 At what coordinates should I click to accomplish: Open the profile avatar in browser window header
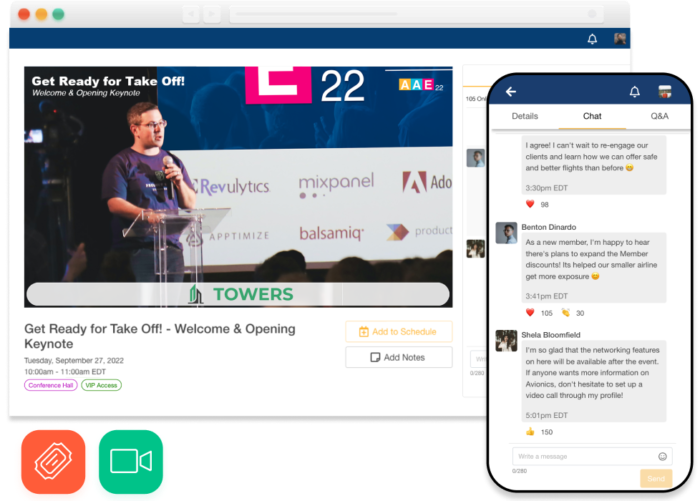pyautogui.click(x=620, y=39)
